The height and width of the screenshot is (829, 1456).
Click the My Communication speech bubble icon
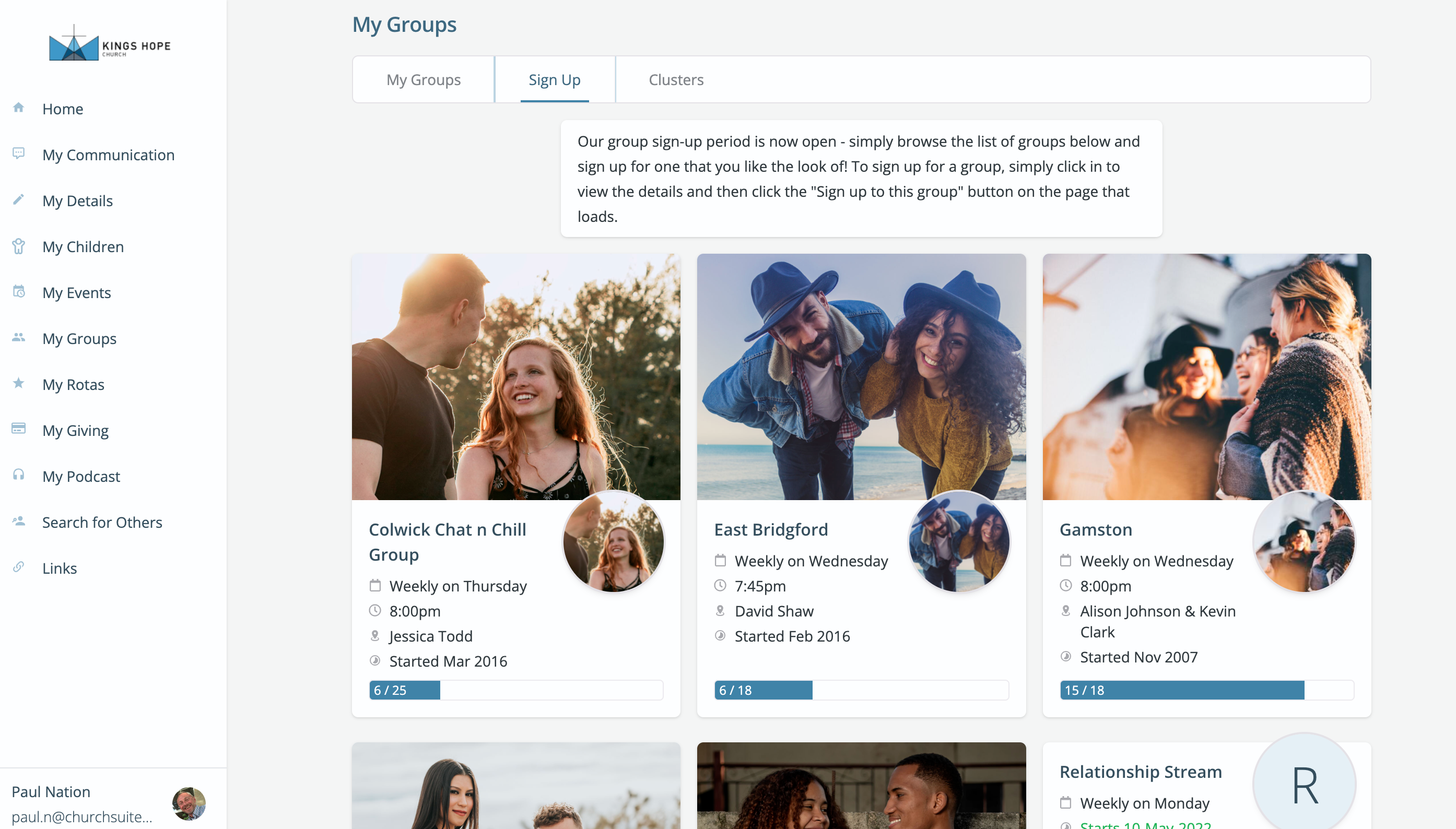pyautogui.click(x=19, y=153)
